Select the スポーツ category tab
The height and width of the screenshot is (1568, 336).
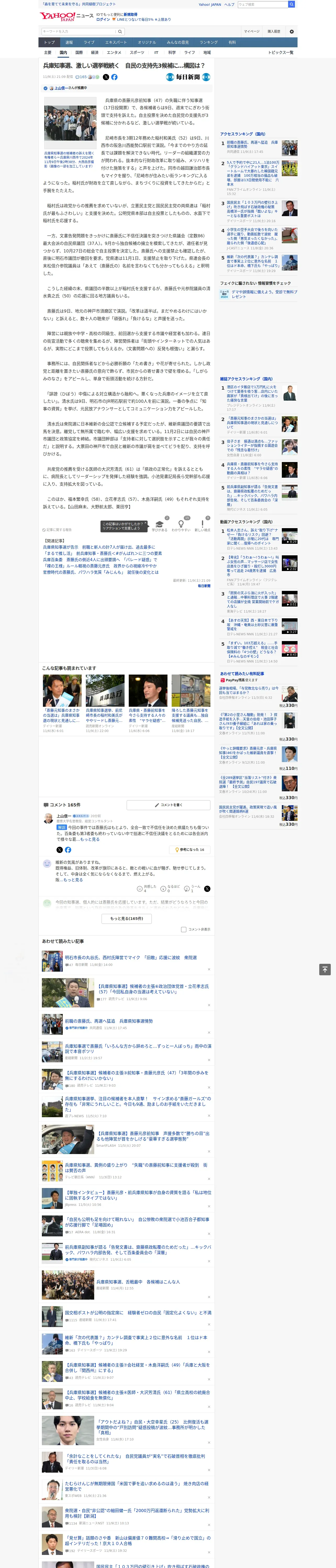137,52
